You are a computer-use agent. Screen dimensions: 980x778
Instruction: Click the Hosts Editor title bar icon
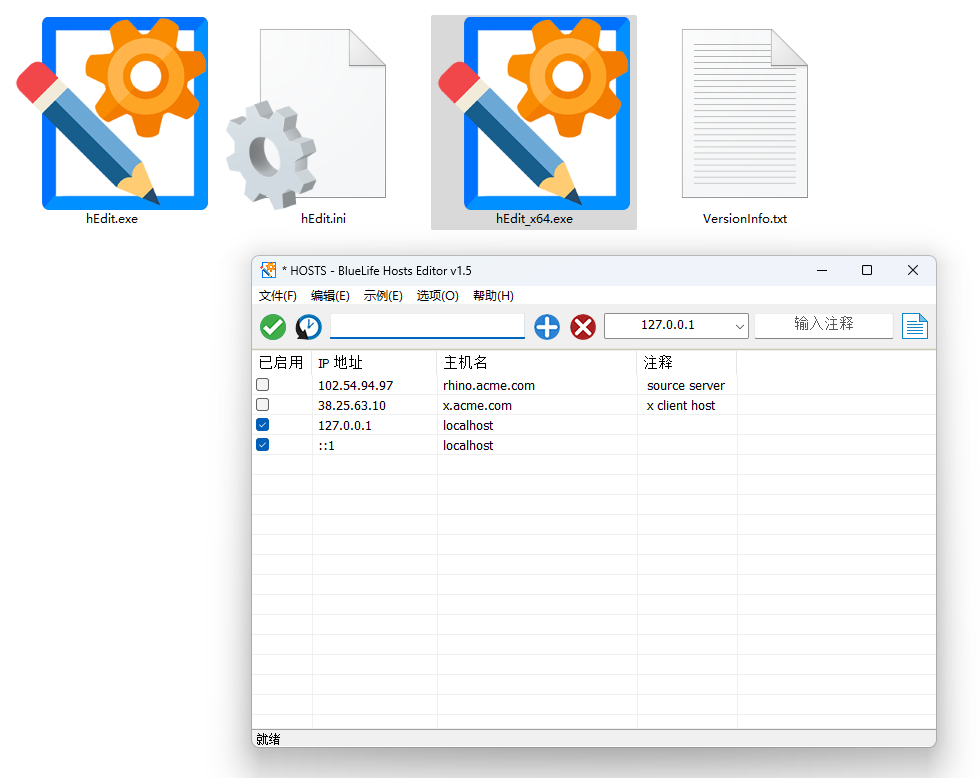tap(268, 270)
